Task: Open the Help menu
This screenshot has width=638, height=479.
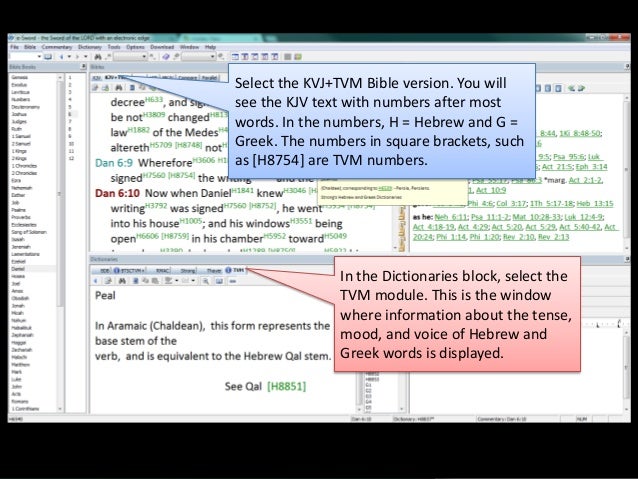Action: coord(210,47)
